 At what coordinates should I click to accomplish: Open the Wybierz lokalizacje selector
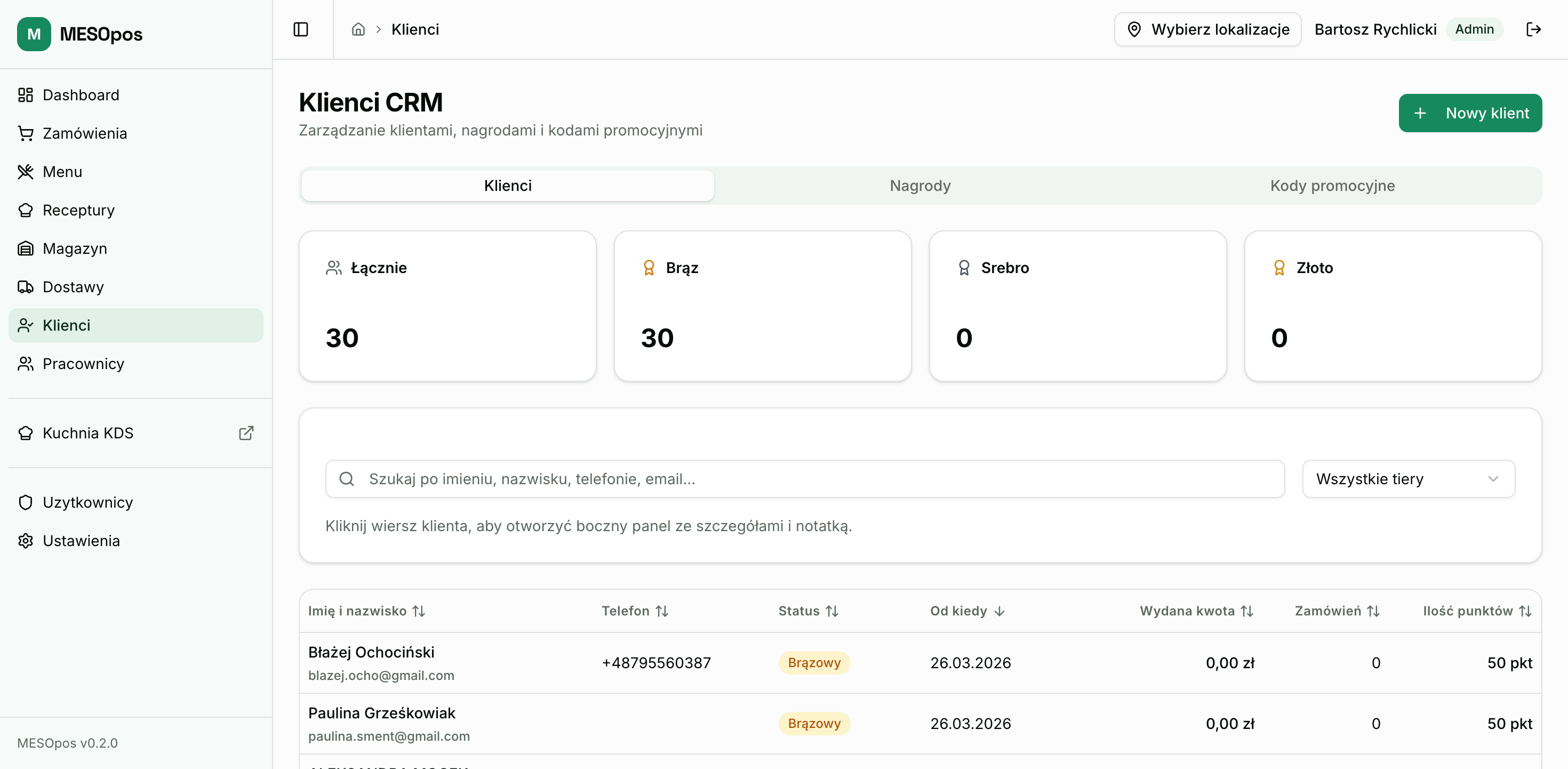(1207, 29)
